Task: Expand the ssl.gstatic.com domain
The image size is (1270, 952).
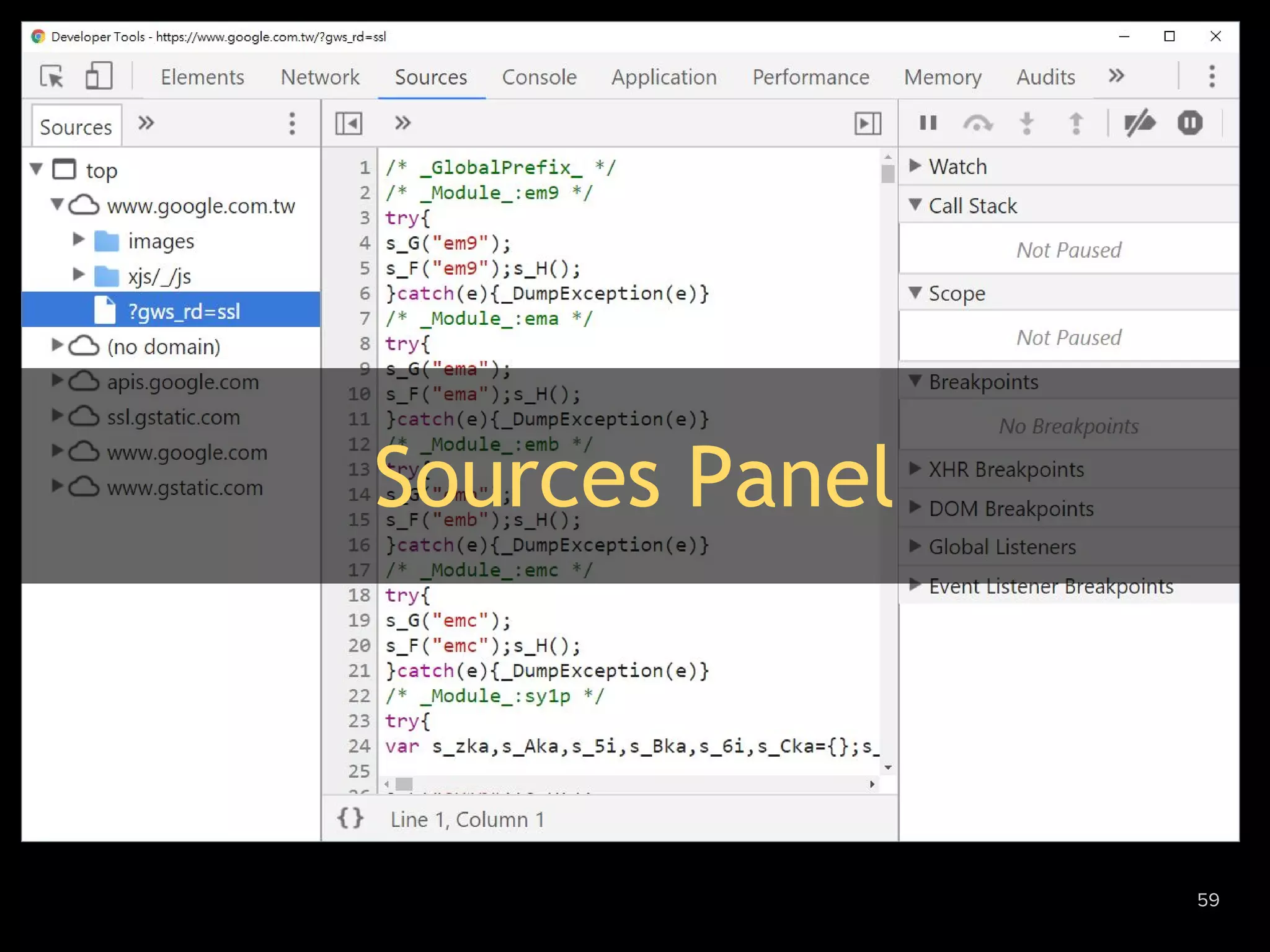Action: (x=57, y=416)
